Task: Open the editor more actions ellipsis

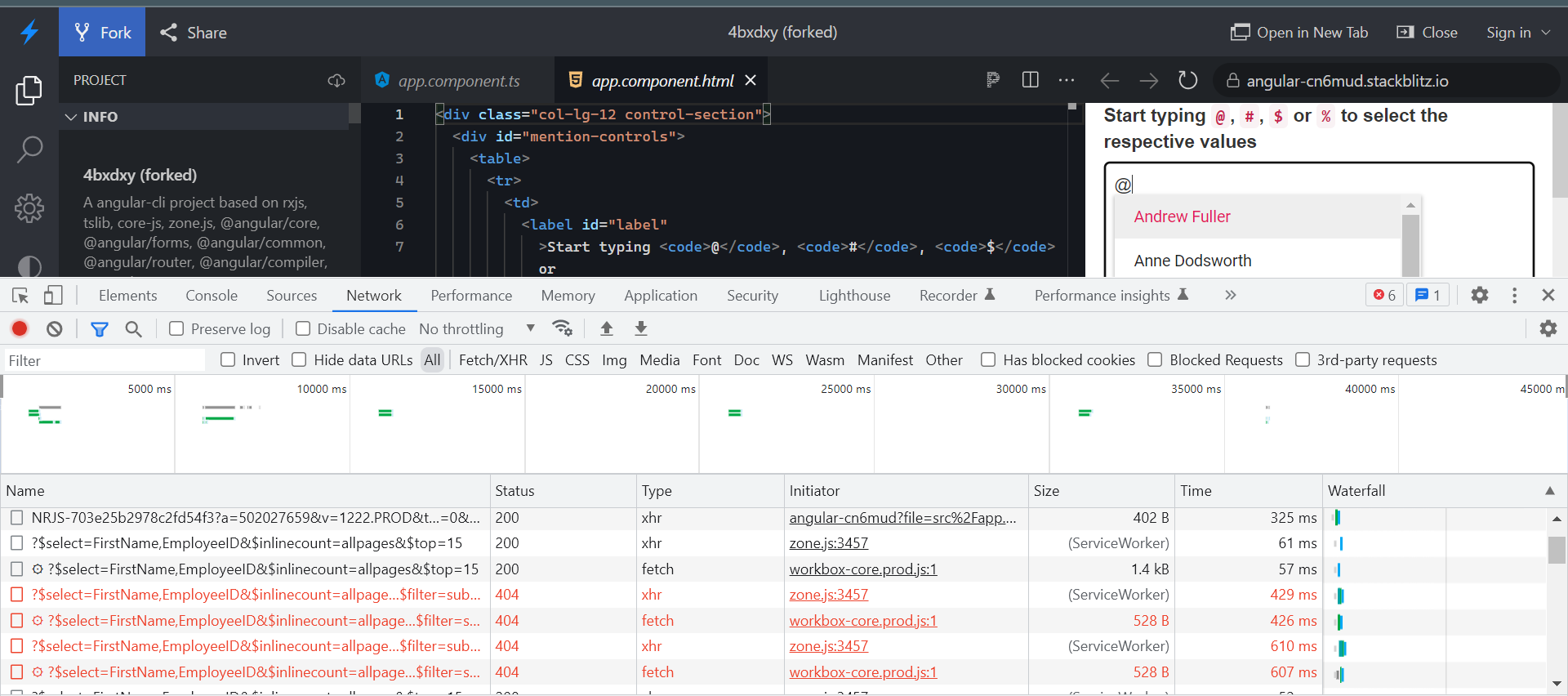Action: point(1067,80)
